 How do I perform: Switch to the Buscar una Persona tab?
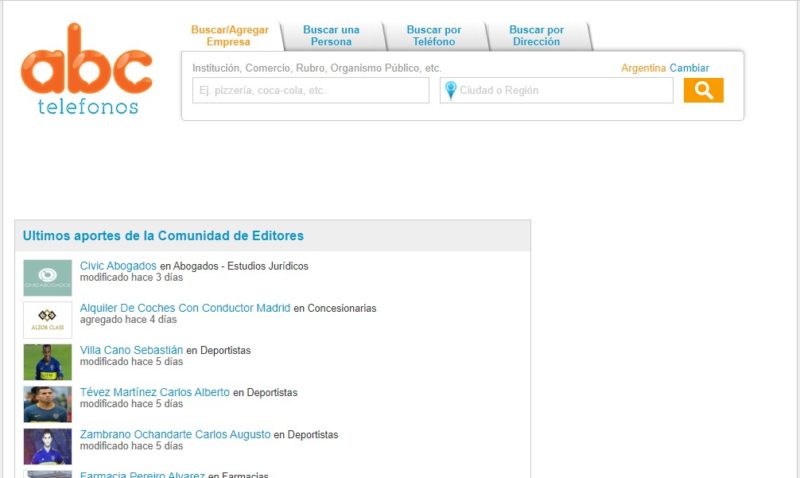[x=331, y=36]
